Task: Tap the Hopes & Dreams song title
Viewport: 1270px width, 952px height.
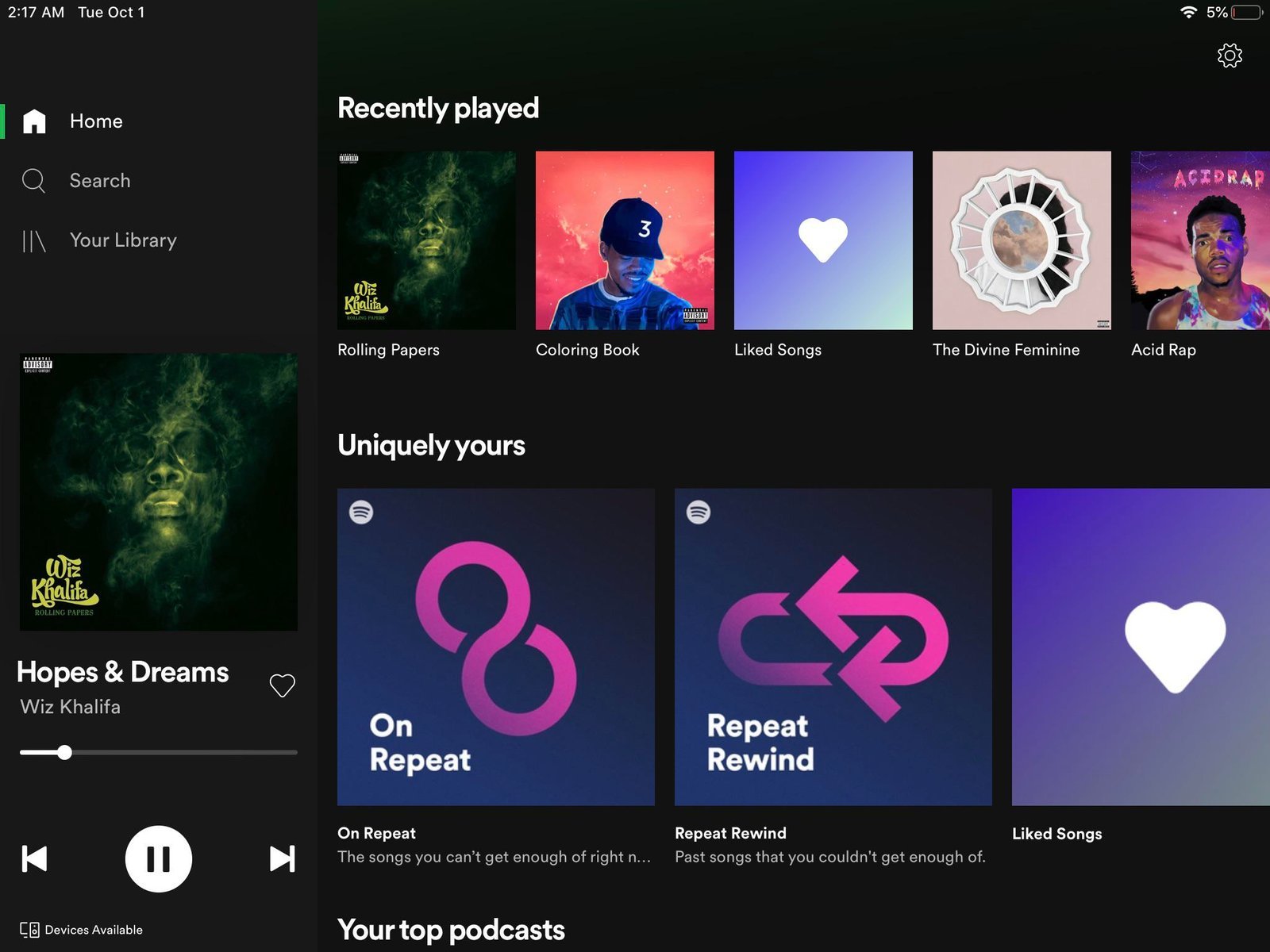Action: (123, 672)
